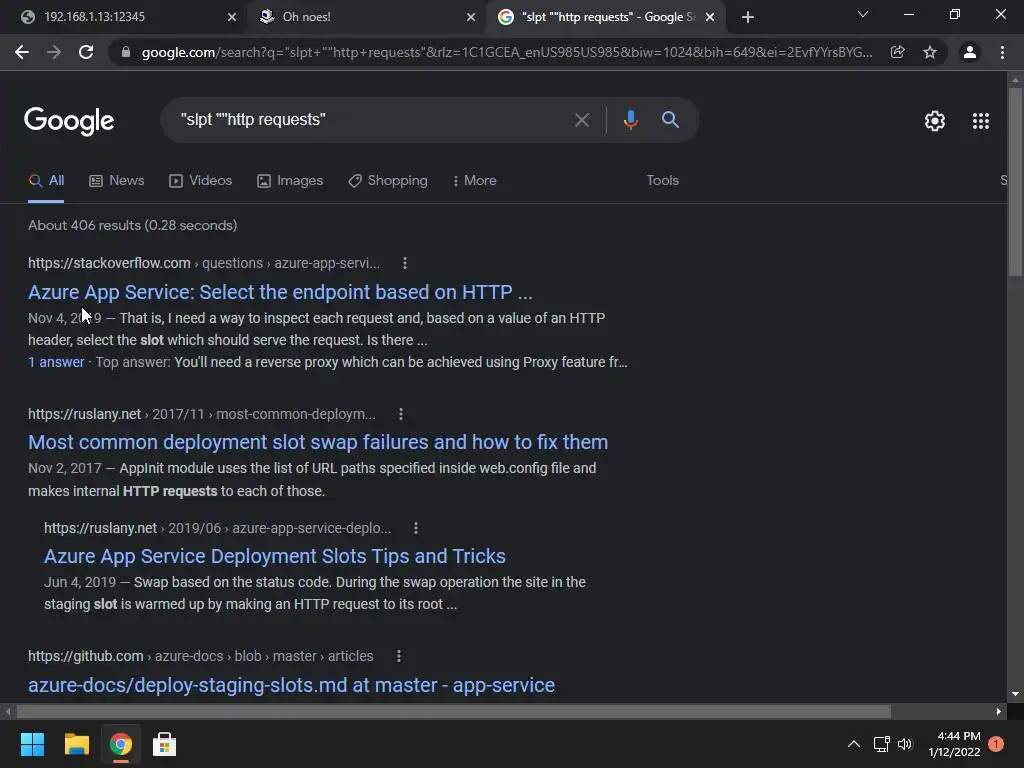This screenshot has width=1024, height=768.
Task: Open options for ruslany.net 2017 result
Action: tap(401, 414)
